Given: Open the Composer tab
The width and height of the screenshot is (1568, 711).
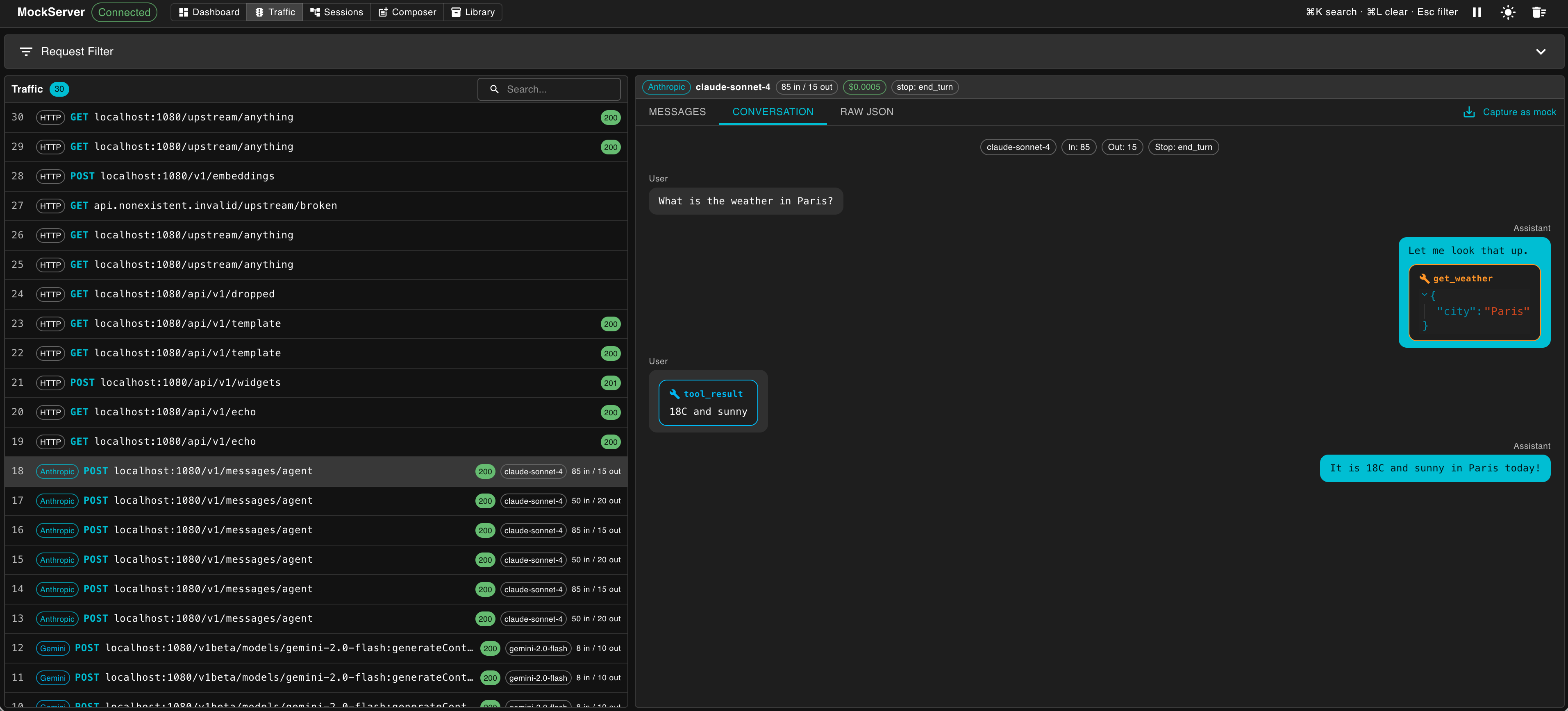Looking at the screenshot, I should click(407, 12).
